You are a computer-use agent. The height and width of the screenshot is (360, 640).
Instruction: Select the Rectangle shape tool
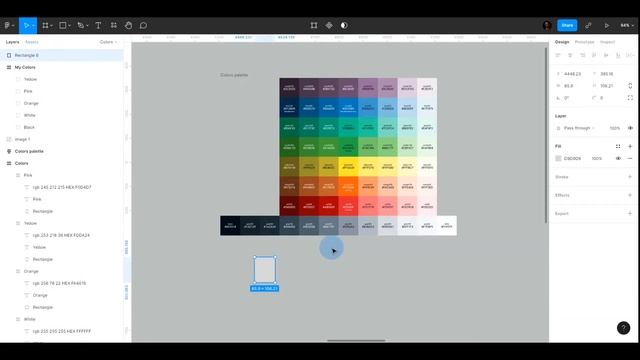[62, 25]
